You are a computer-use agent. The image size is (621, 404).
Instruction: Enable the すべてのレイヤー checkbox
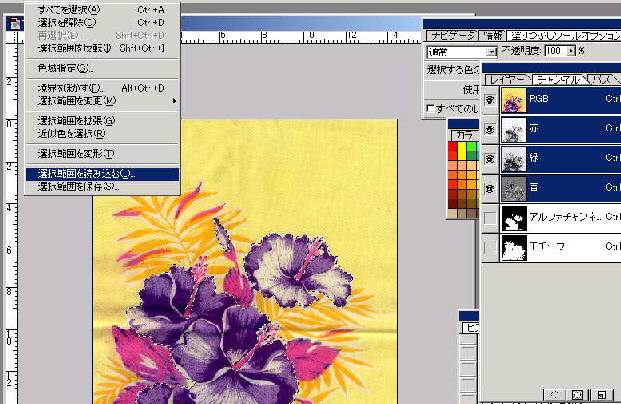[x=431, y=108]
